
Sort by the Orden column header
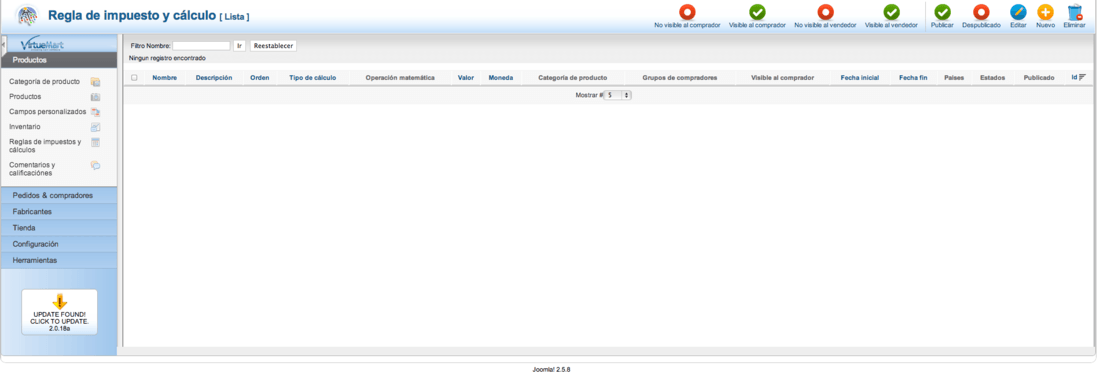point(260,78)
